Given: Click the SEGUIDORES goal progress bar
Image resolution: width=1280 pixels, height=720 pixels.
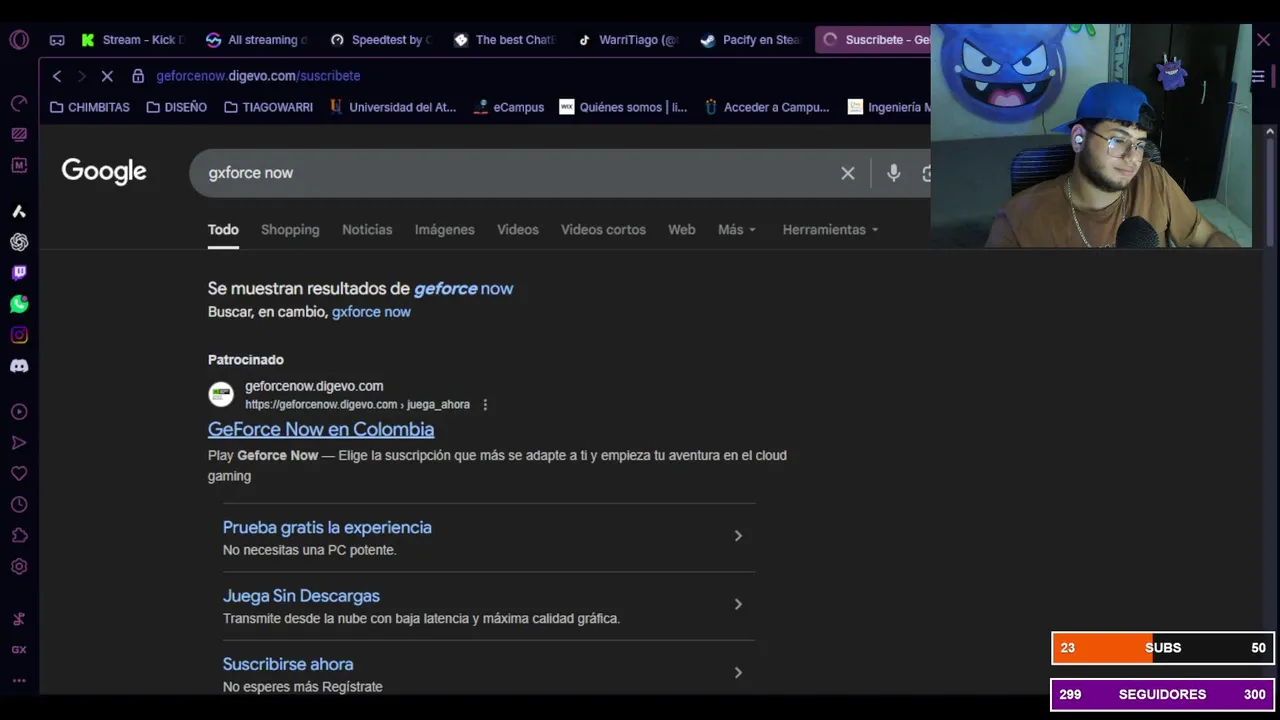Looking at the screenshot, I should [x=1163, y=694].
